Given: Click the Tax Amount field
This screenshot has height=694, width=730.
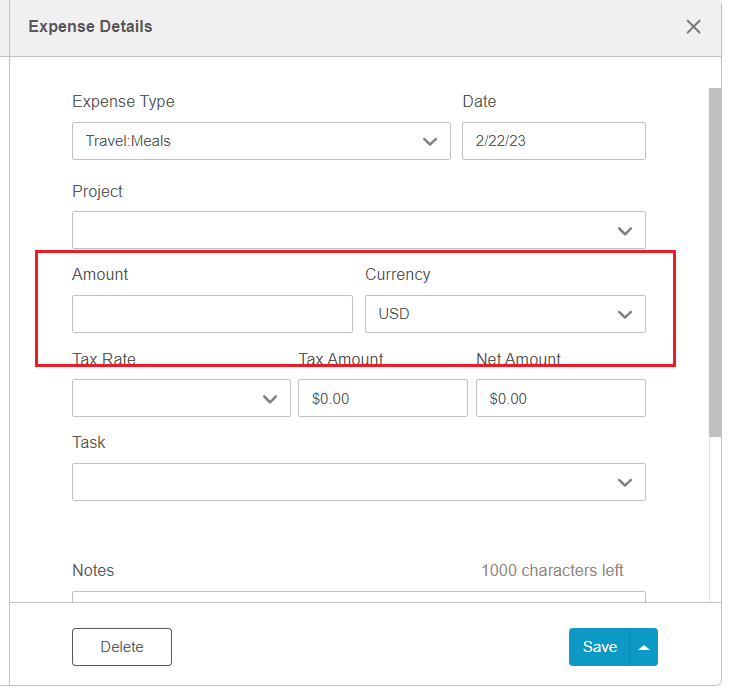Looking at the screenshot, I should 382,398.
